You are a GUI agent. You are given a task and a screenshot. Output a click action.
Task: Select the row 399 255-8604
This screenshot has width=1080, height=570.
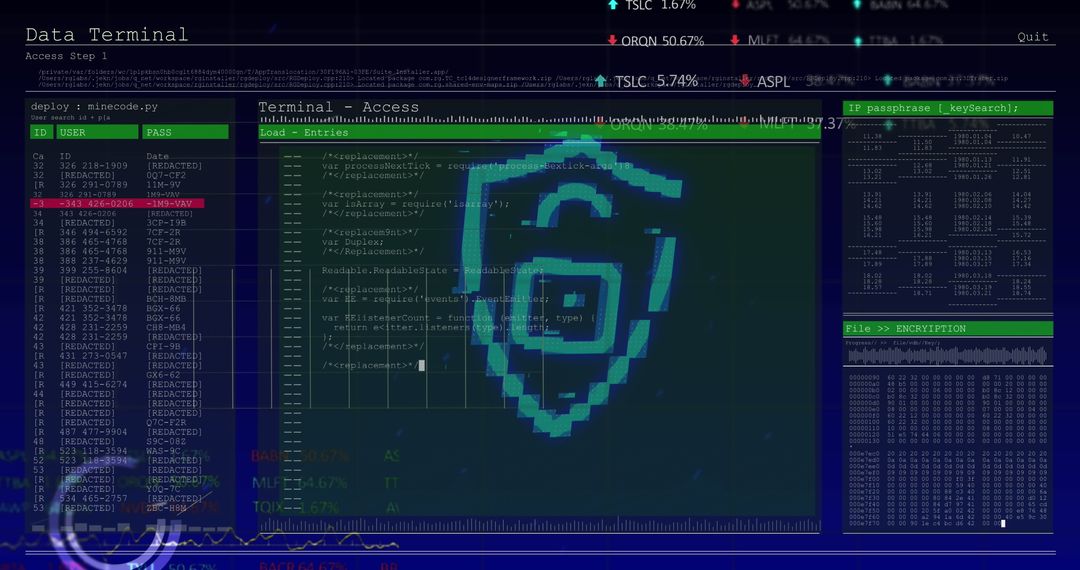pos(117,271)
